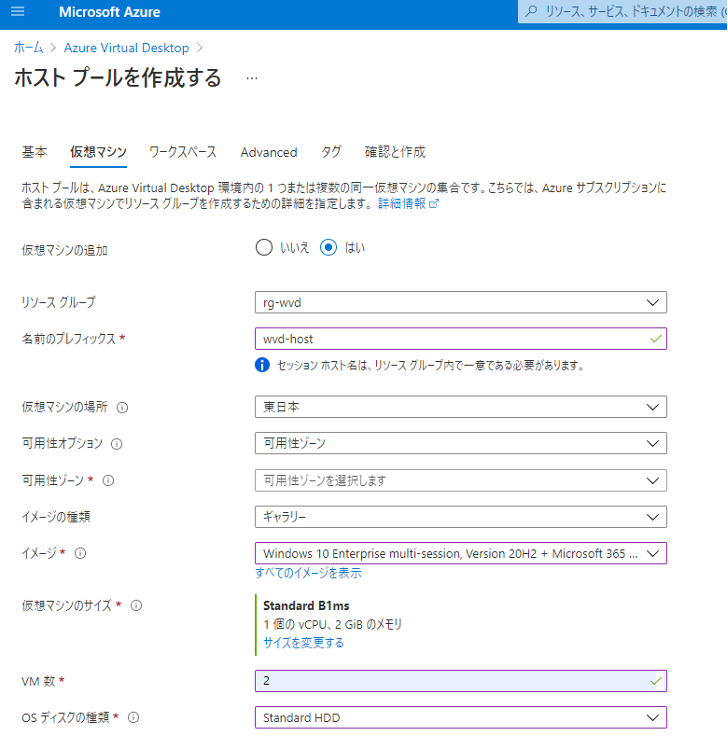728x736 pixels.
Task: Open the リソース グループ dropdown showing rg-wvd
Action: (460, 302)
